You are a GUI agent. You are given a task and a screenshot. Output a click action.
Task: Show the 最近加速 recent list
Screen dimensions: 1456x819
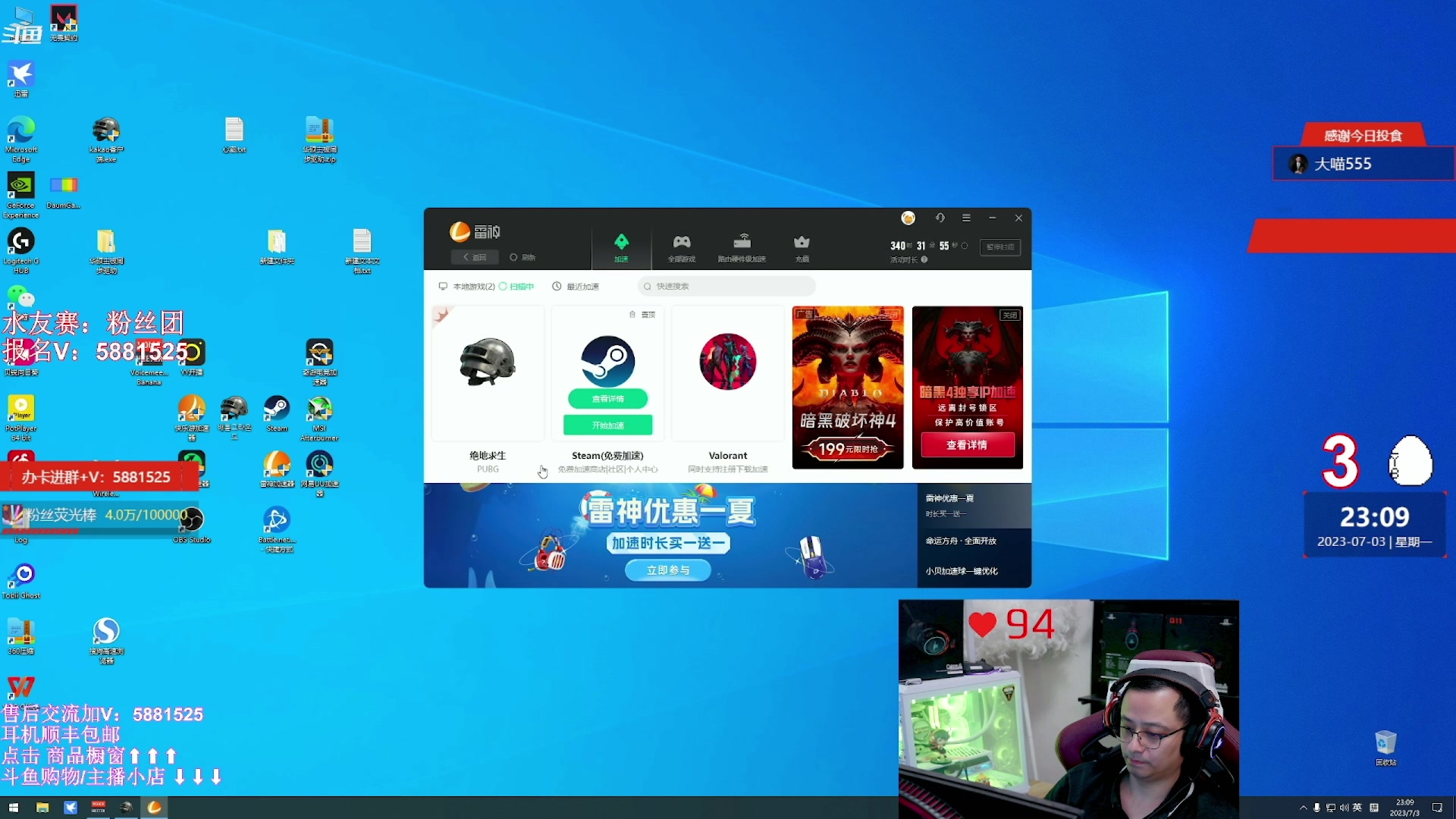[576, 287]
